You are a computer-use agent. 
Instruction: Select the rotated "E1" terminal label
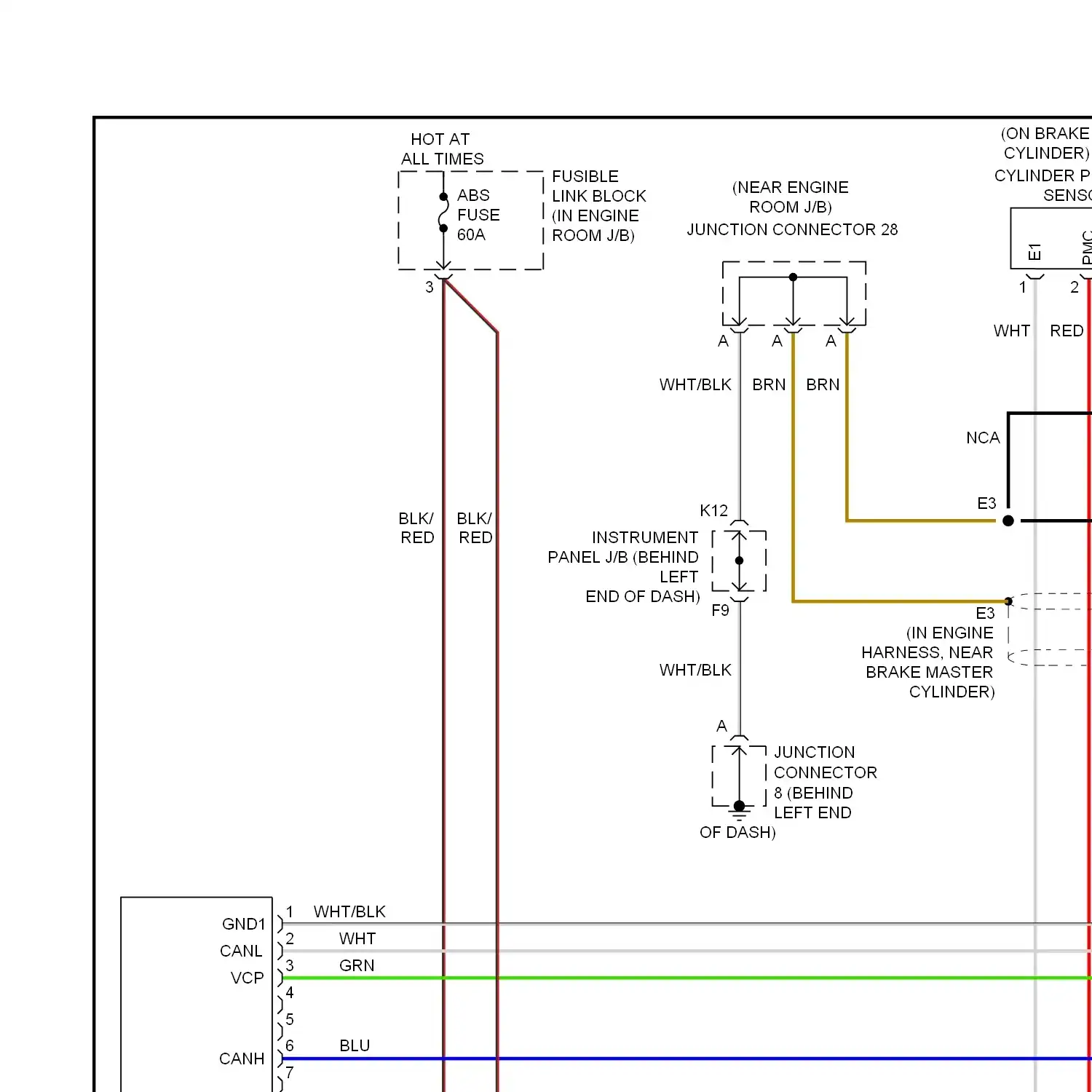coord(1034,252)
